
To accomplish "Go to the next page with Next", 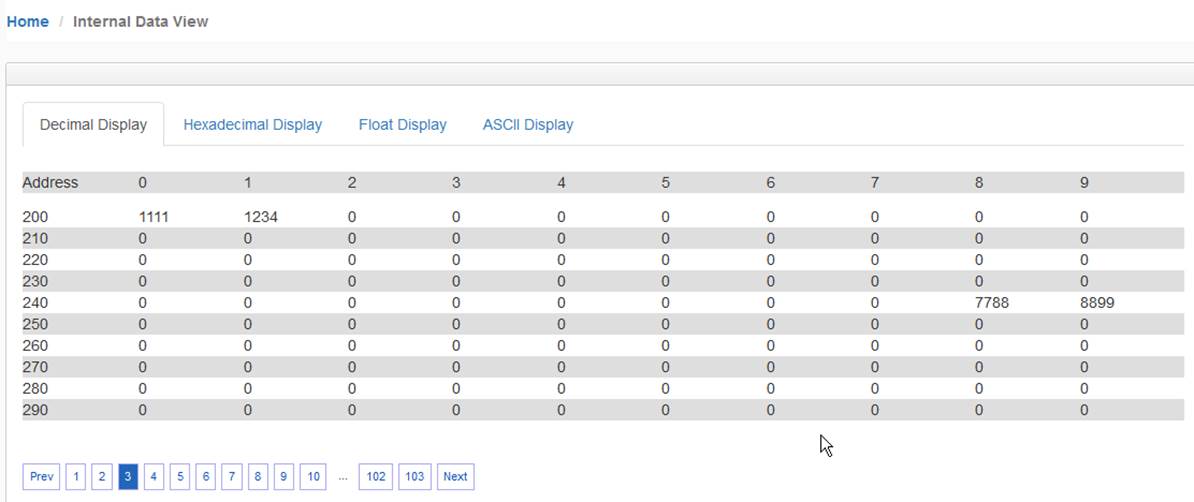I will click(x=455, y=477).
